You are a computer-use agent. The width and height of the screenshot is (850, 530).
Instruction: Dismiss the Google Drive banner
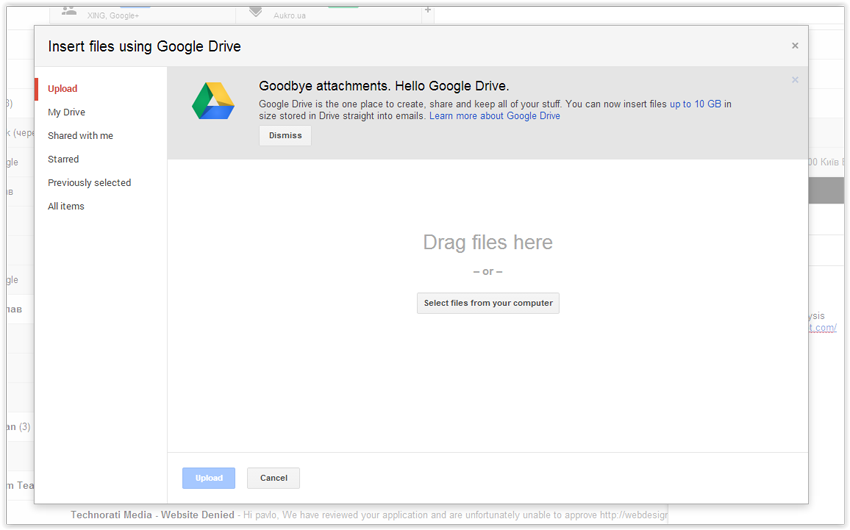pyautogui.click(x=285, y=135)
